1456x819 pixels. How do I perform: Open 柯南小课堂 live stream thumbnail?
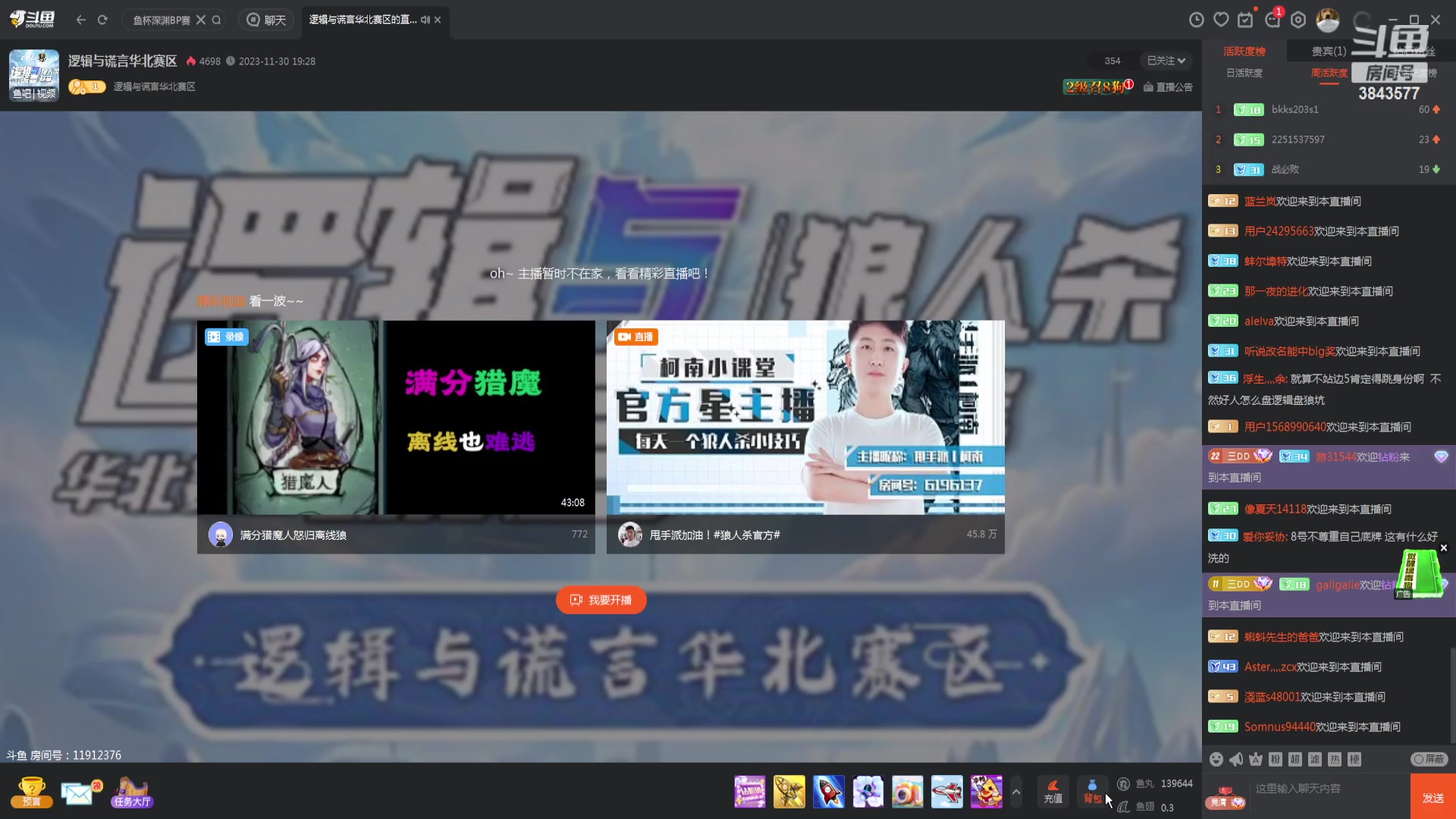(805, 417)
